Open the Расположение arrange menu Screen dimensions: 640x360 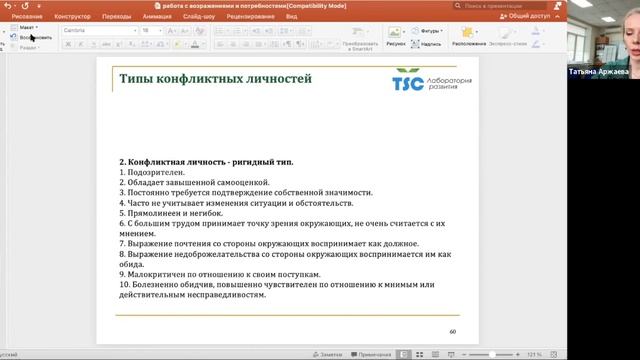(x=469, y=37)
